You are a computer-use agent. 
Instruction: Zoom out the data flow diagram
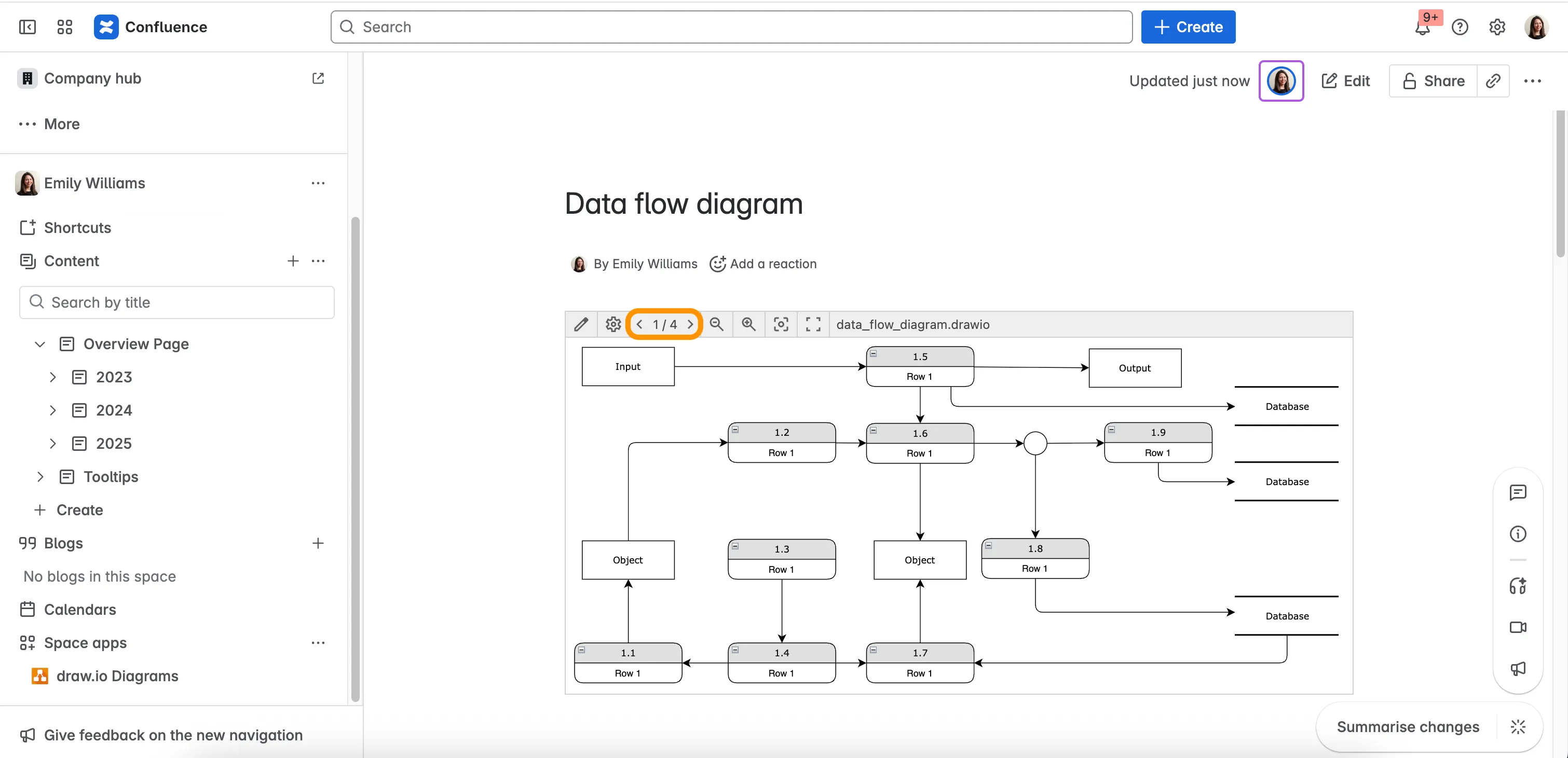point(717,324)
